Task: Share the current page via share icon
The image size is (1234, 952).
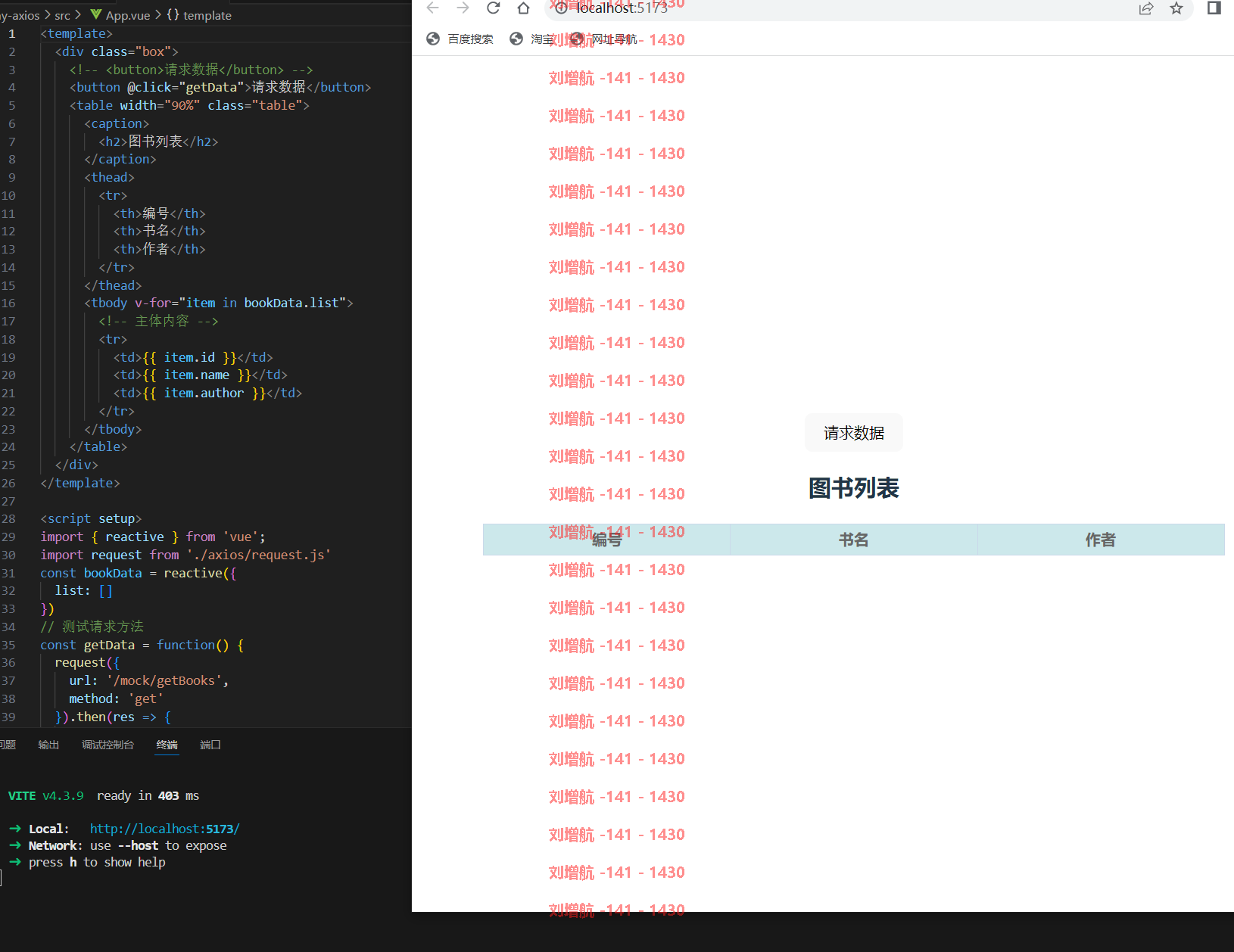Action: [x=1146, y=8]
